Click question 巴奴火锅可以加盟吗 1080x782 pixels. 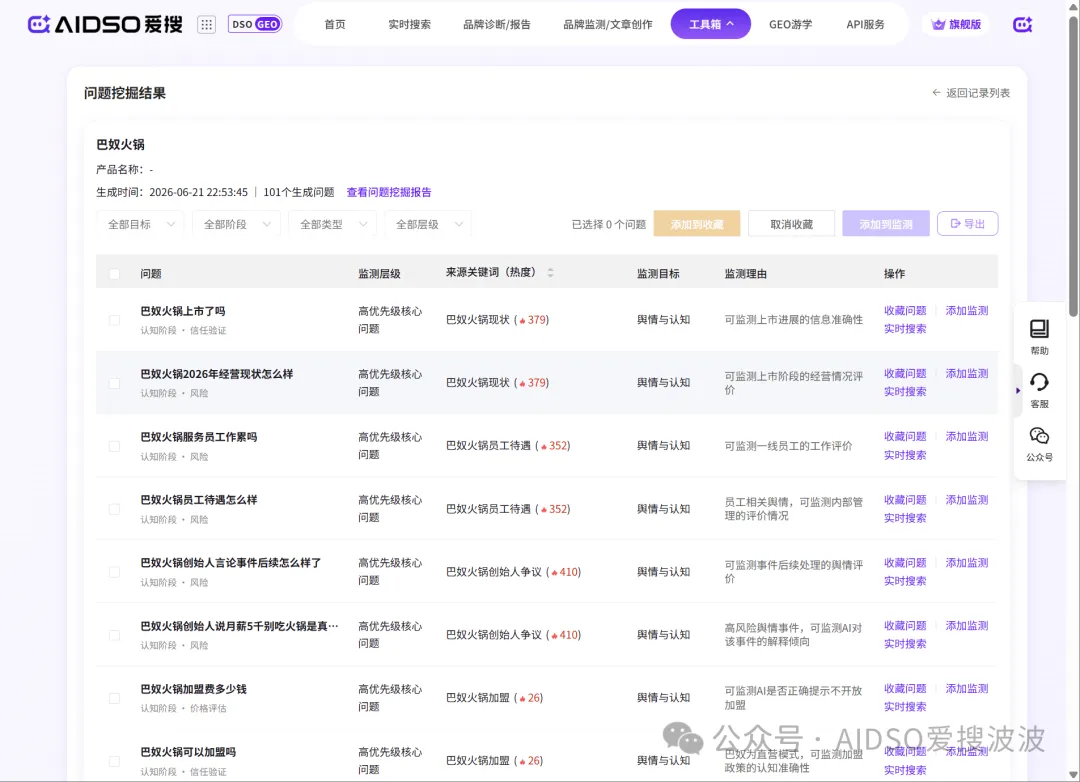click(x=187, y=752)
